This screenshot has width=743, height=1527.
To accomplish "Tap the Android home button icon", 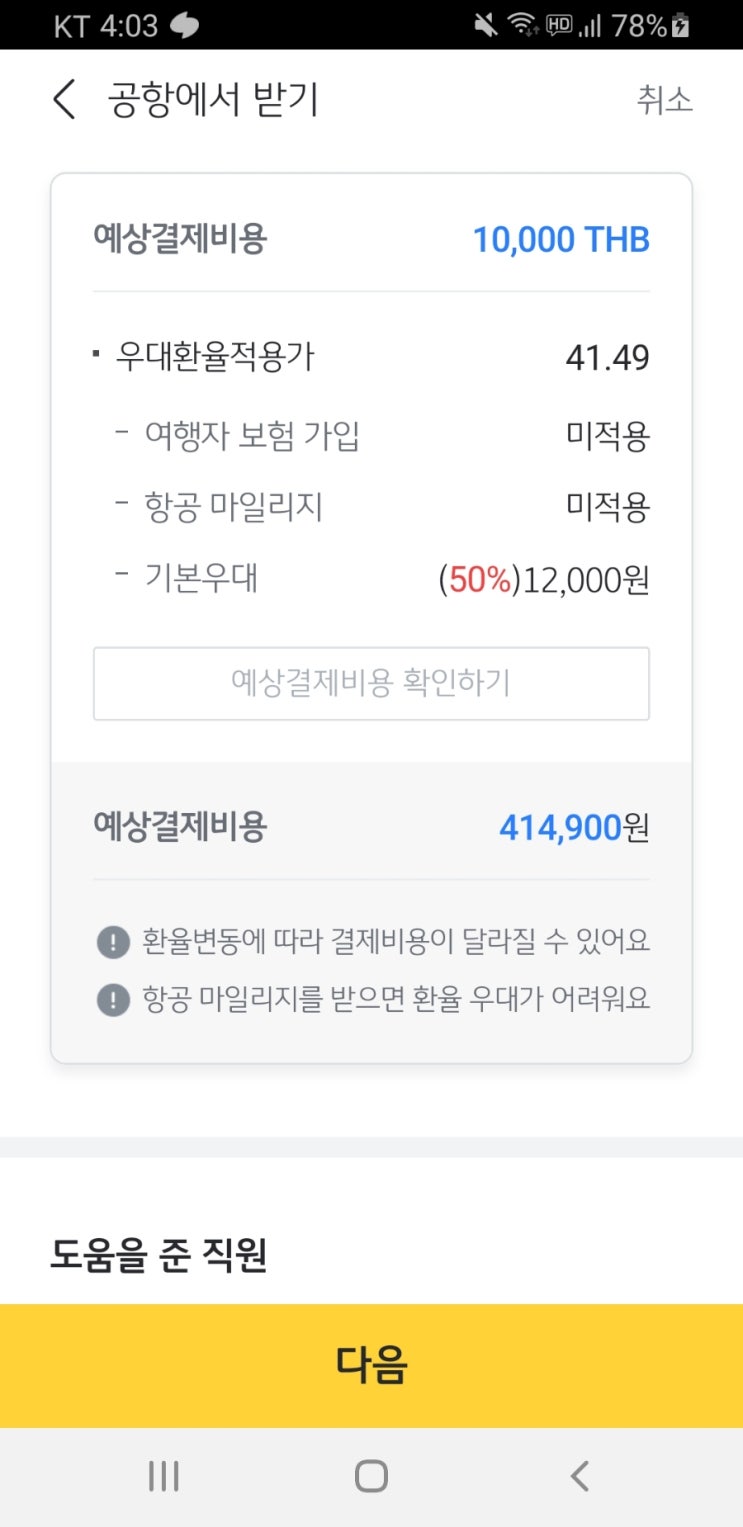I will [x=371, y=1475].
